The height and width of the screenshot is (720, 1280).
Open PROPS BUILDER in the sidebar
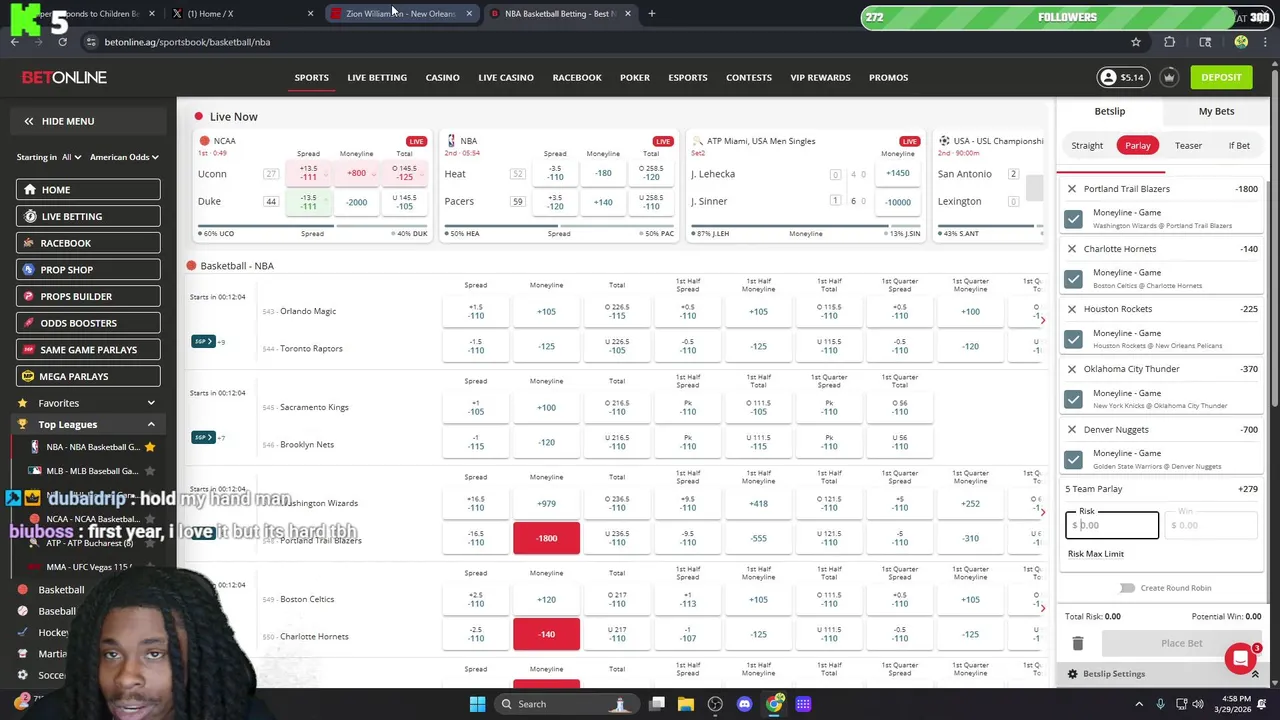[88, 296]
